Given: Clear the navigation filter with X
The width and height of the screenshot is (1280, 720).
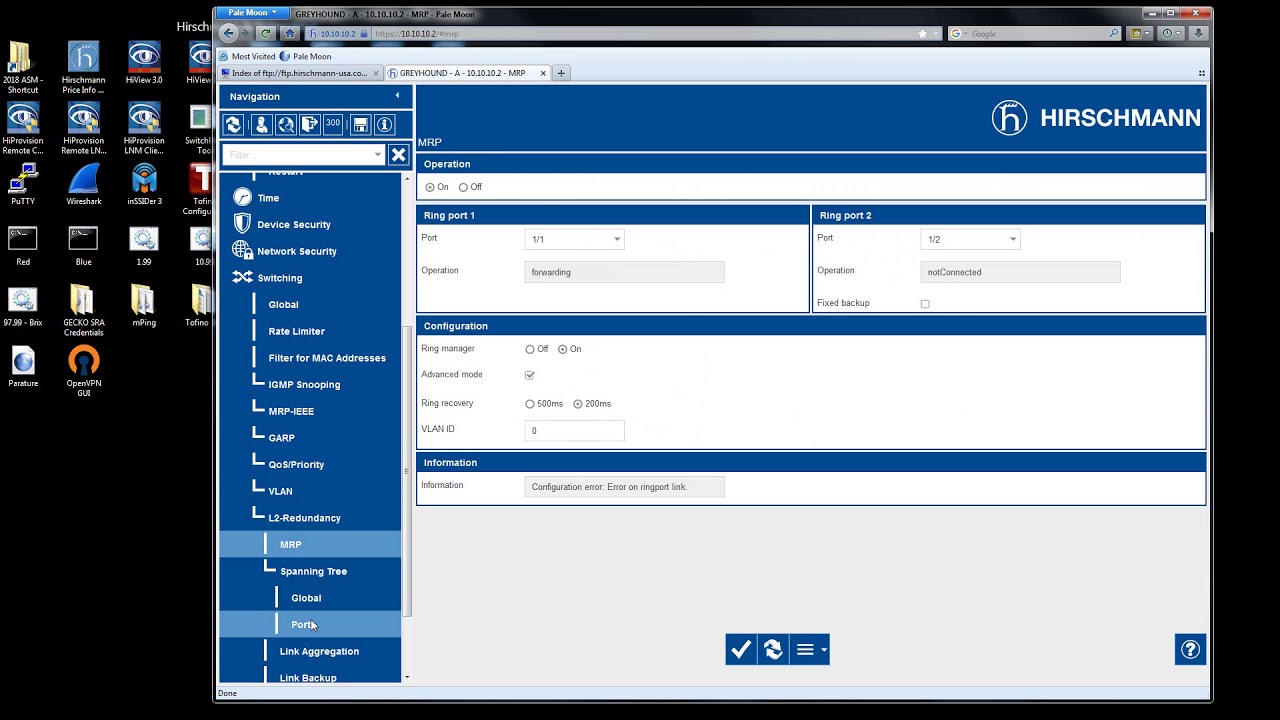Looking at the screenshot, I should (398, 155).
